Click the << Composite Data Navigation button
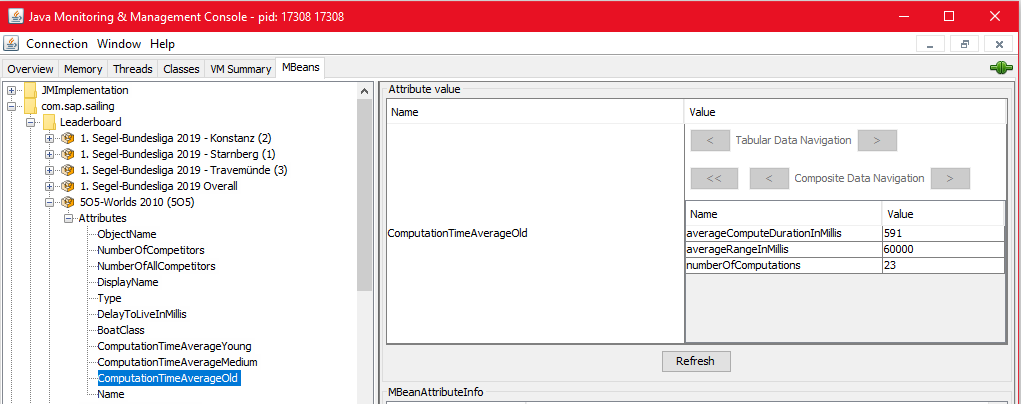 click(714, 179)
